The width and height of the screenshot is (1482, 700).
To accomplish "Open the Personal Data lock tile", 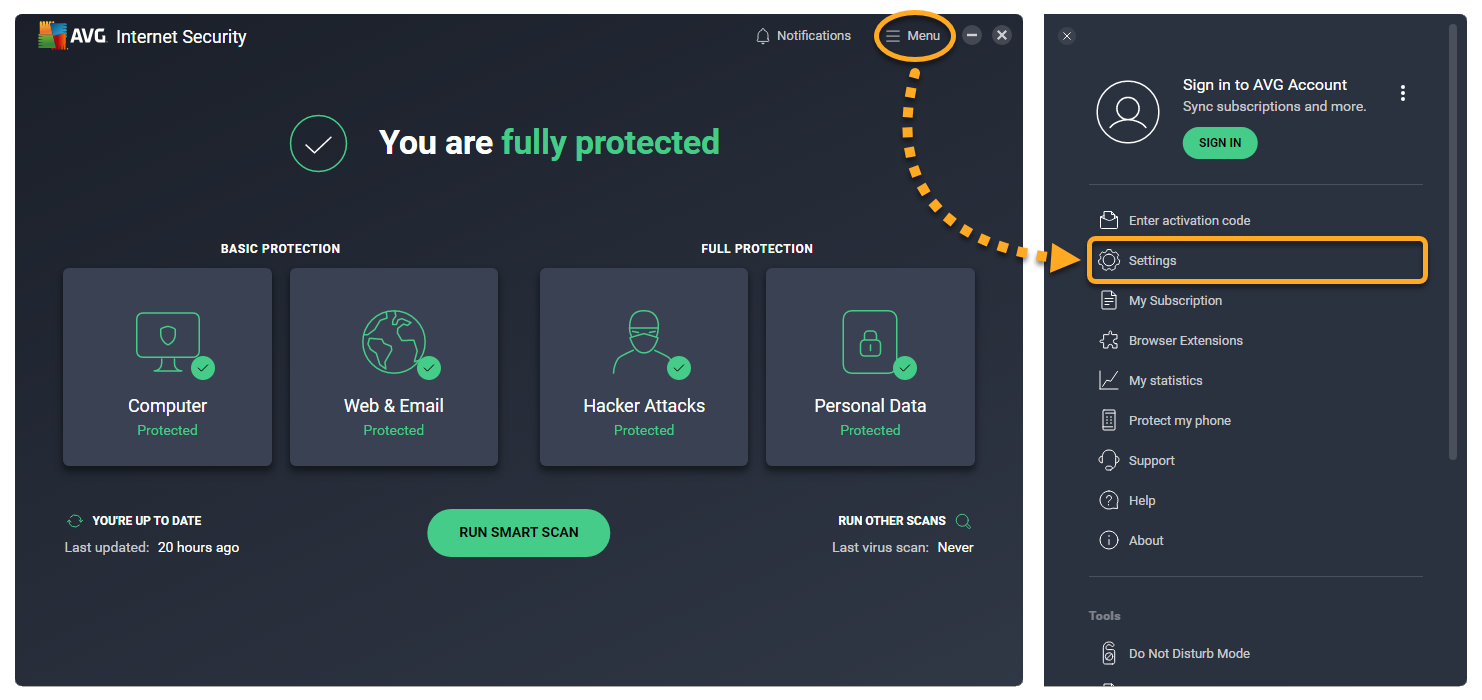I will coord(870,366).
